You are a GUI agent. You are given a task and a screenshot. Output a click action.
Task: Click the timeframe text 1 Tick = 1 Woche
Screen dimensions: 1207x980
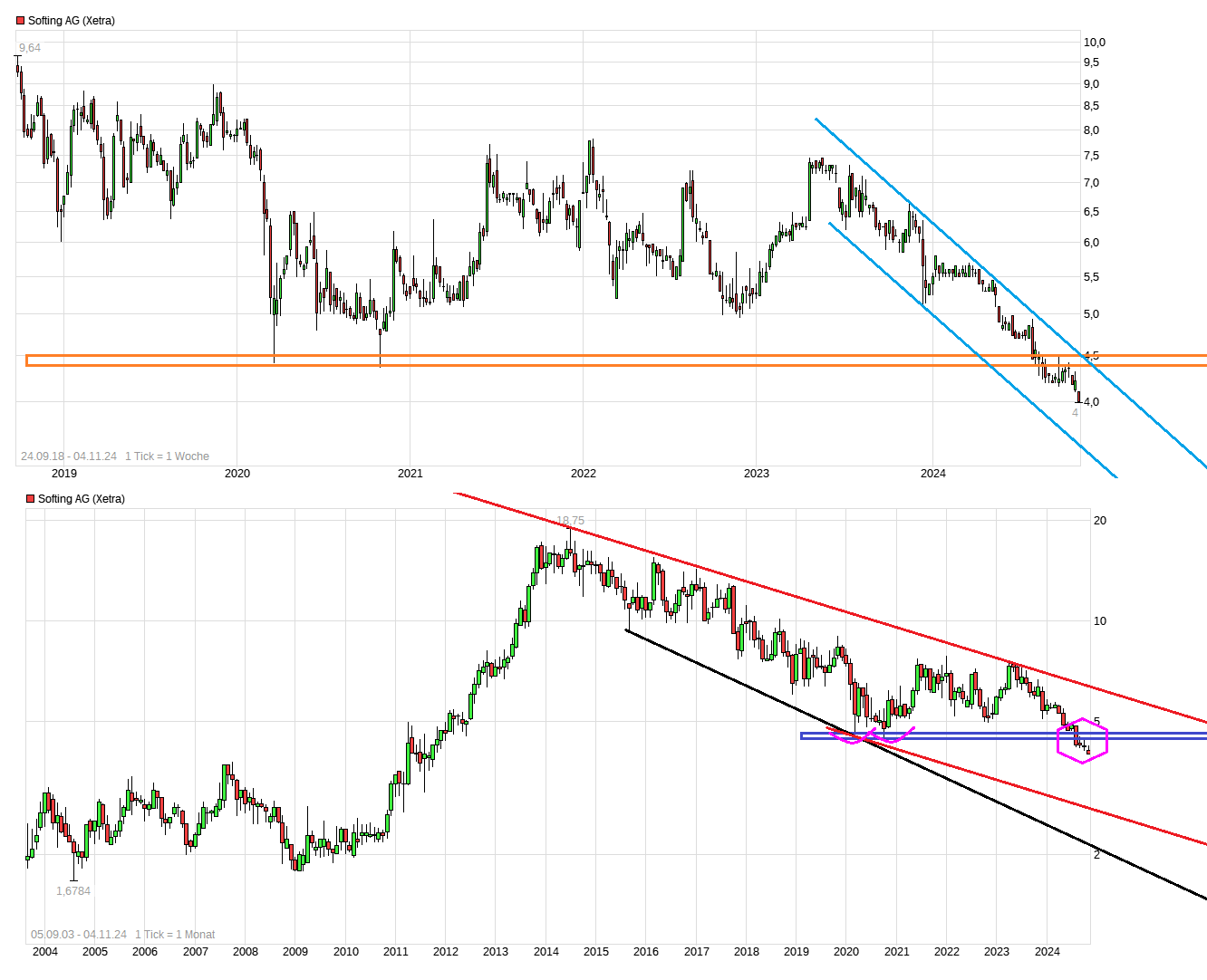(x=168, y=456)
